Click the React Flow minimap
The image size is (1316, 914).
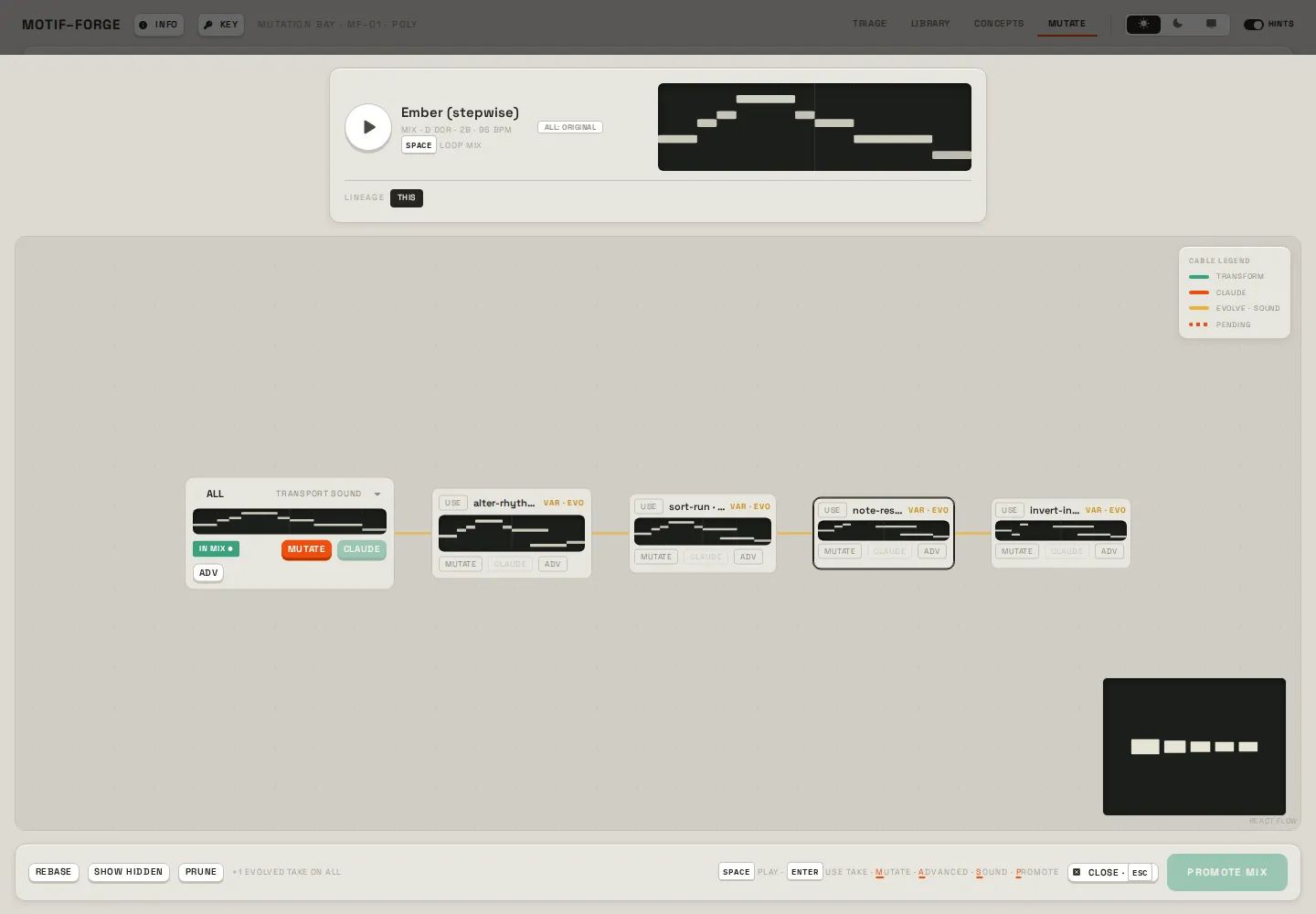1194,747
